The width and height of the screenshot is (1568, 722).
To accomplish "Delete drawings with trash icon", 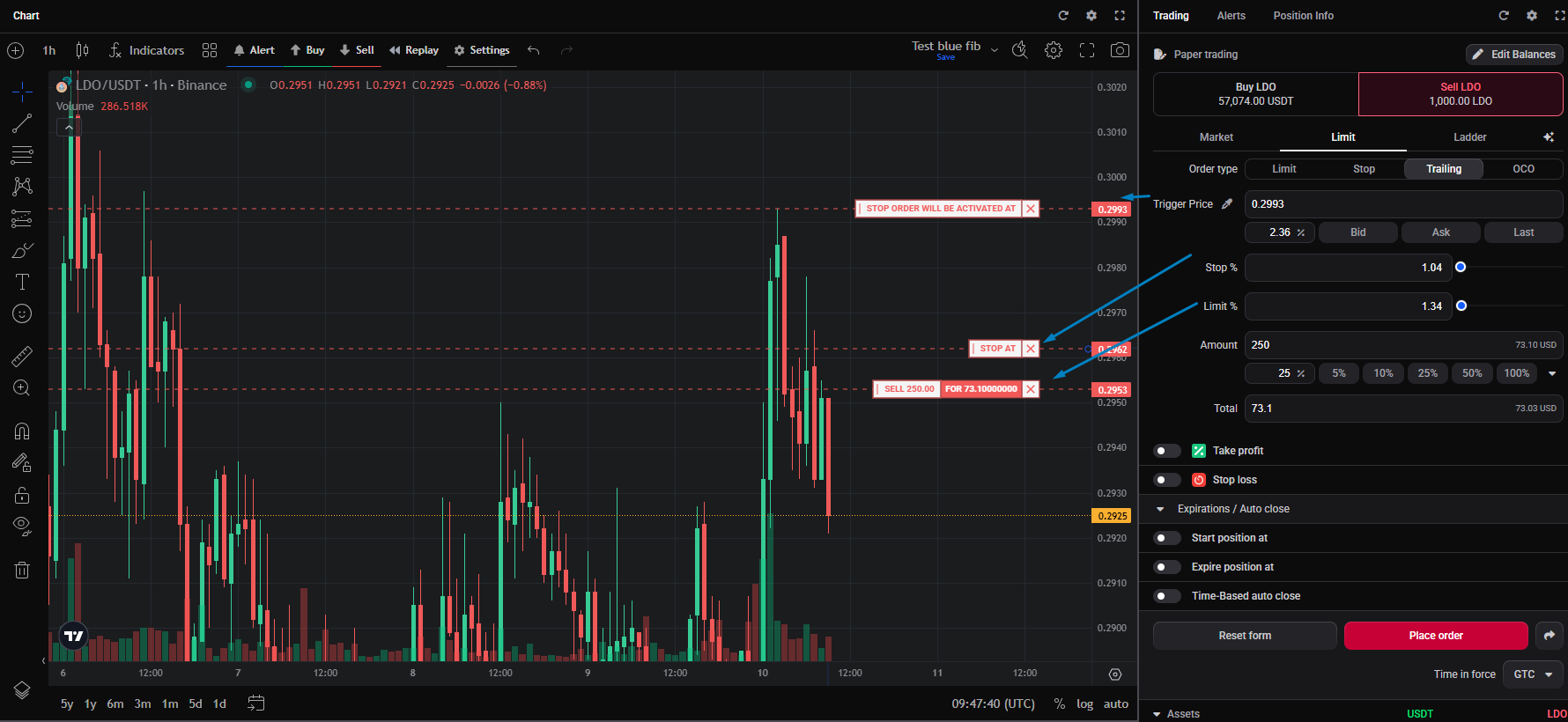I will coord(22,570).
